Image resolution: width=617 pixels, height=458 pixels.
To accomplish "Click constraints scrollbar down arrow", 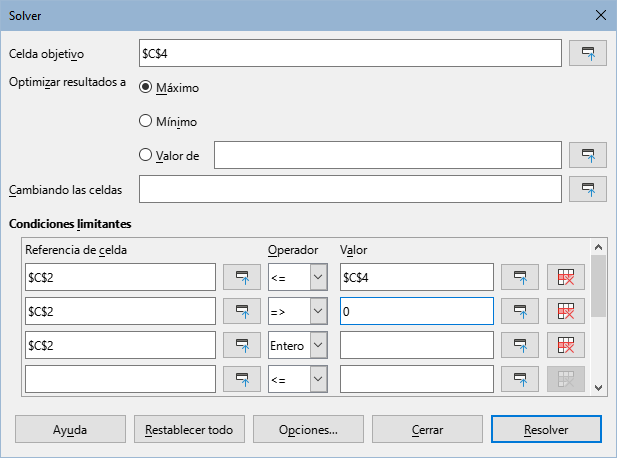I will (x=599, y=388).
